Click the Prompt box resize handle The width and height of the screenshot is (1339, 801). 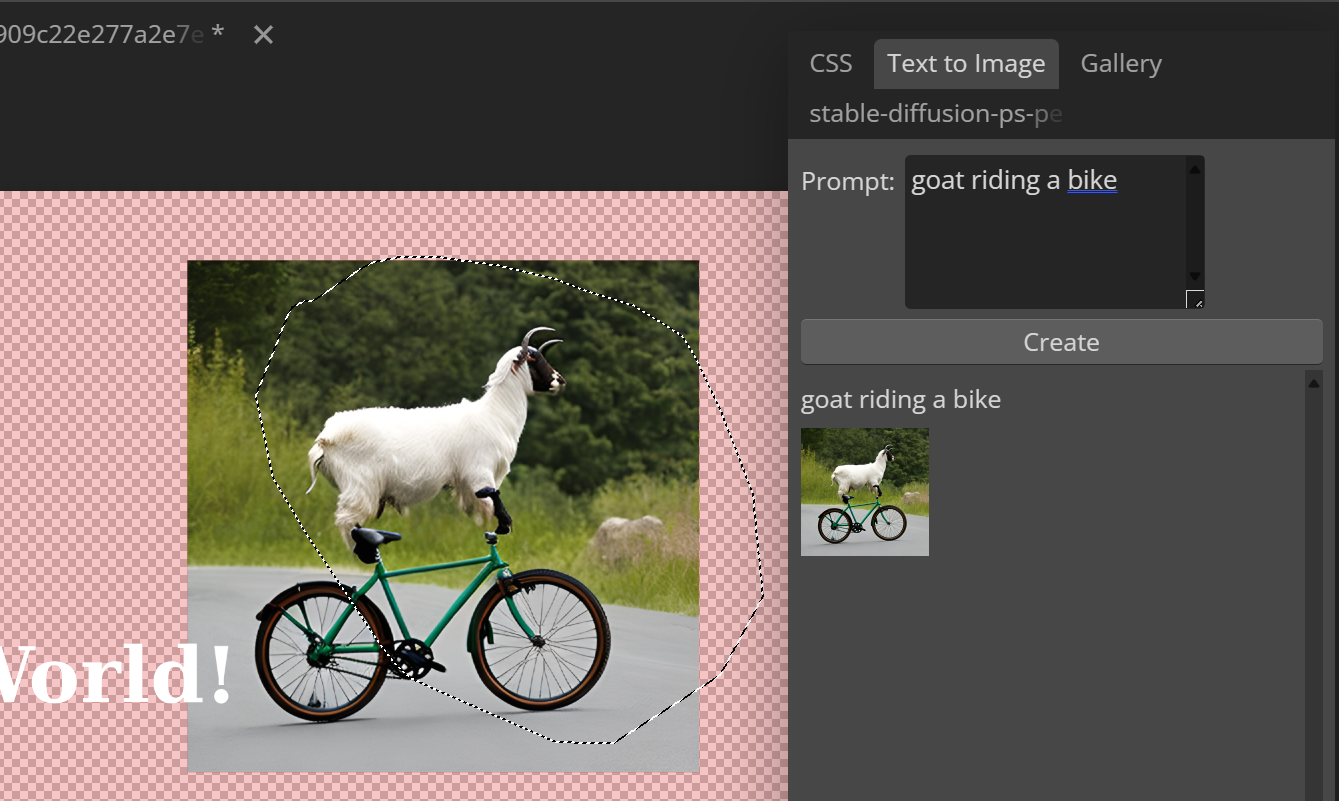coord(1195,300)
